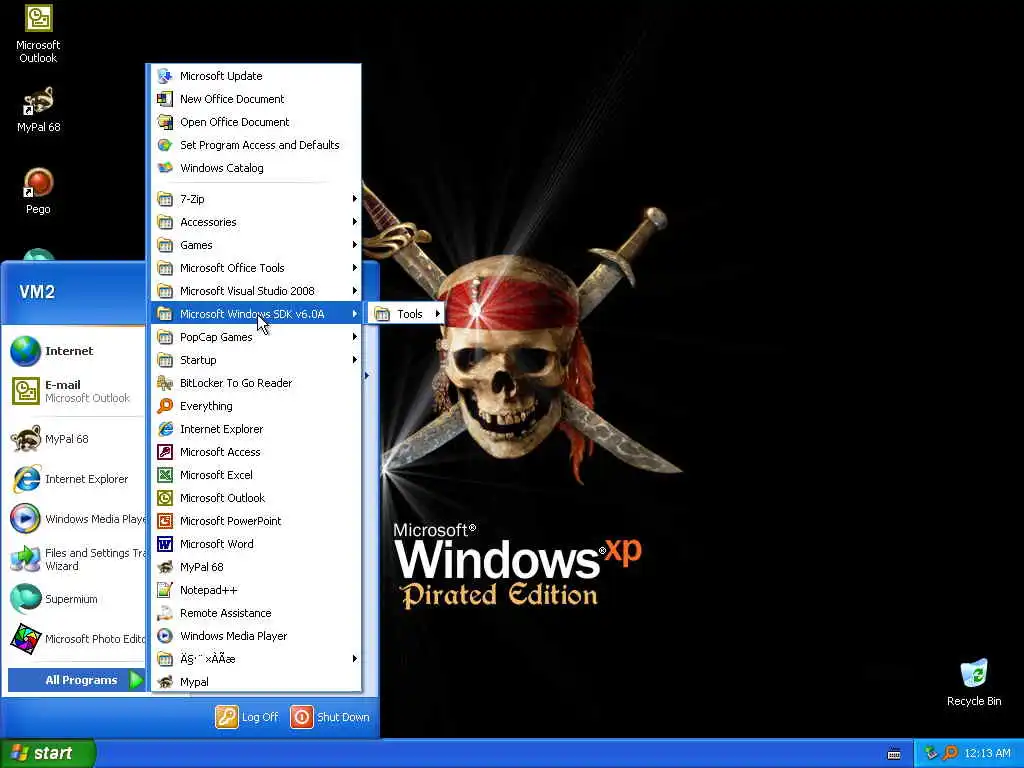1024x768 pixels.
Task: Expand the Accessories submenu arrow
Action: (x=355, y=221)
